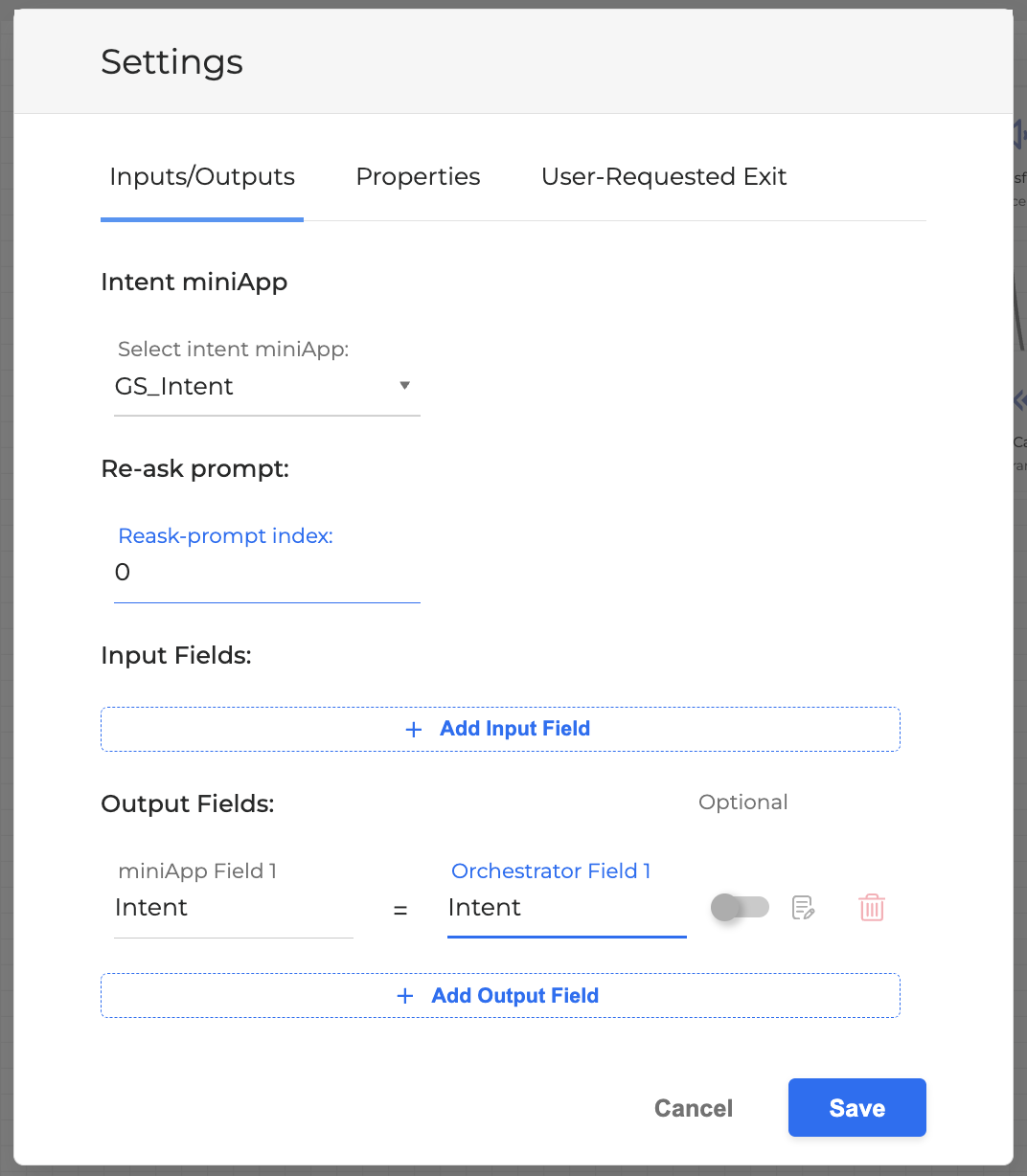
Task: Expand the GS_Intent dropdown arrow
Action: point(404,386)
